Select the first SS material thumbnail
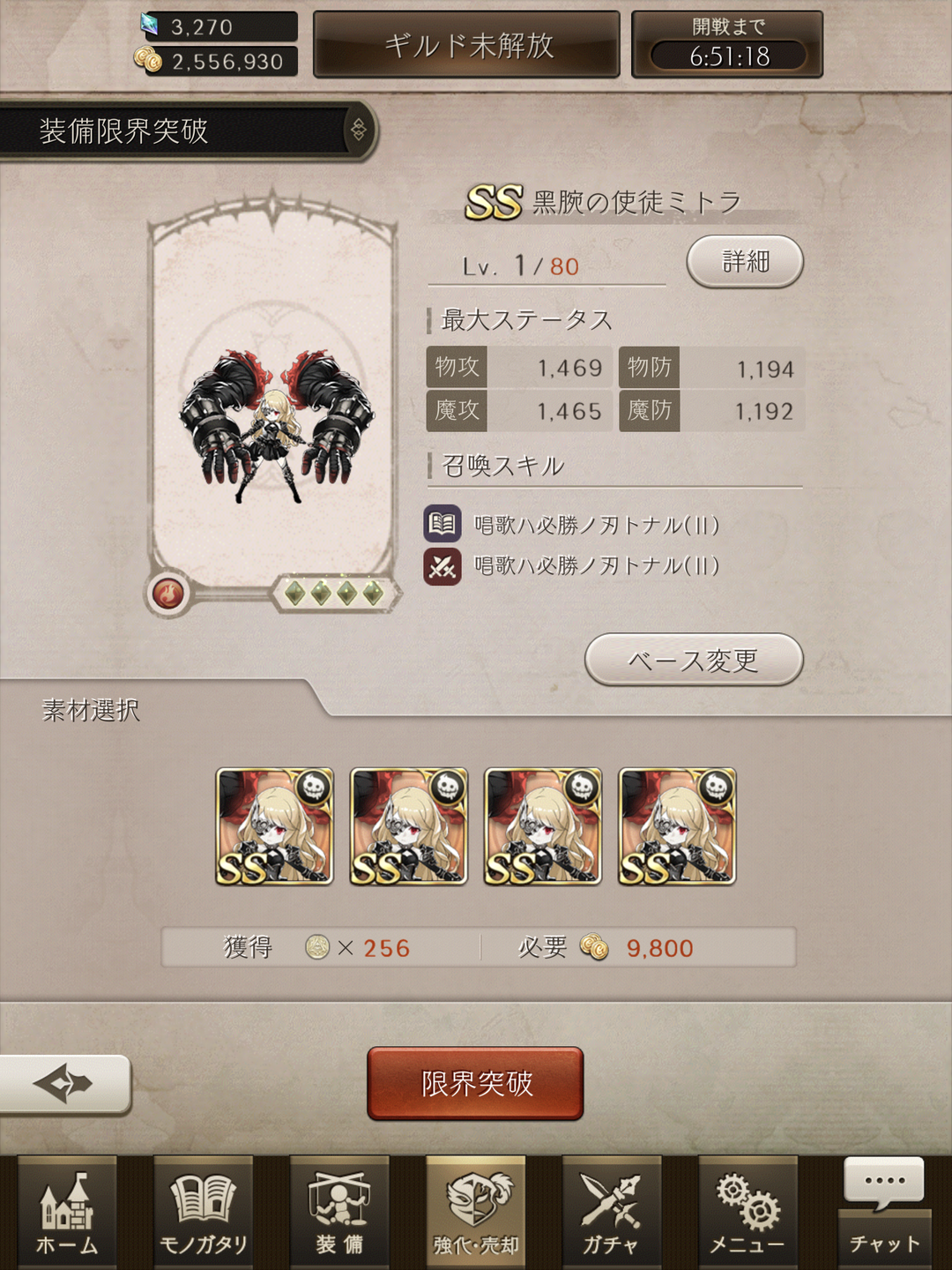This screenshot has width=952, height=1270. [x=275, y=826]
